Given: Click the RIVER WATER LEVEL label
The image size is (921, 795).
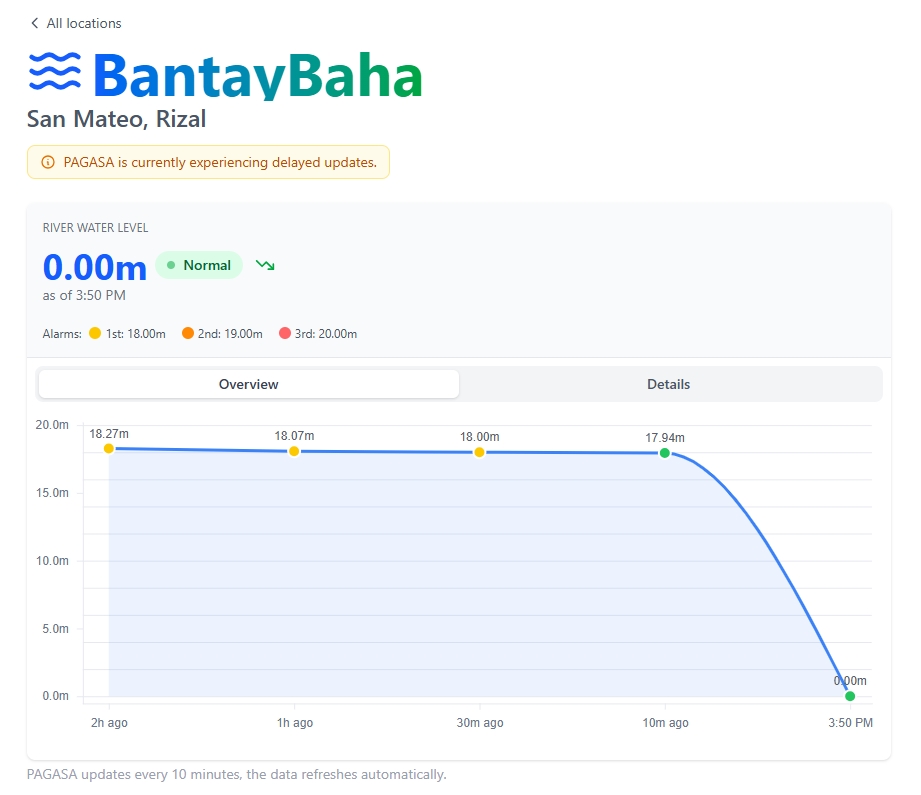Looking at the screenshot, I should pyautogui.click(x=95, y=227).
